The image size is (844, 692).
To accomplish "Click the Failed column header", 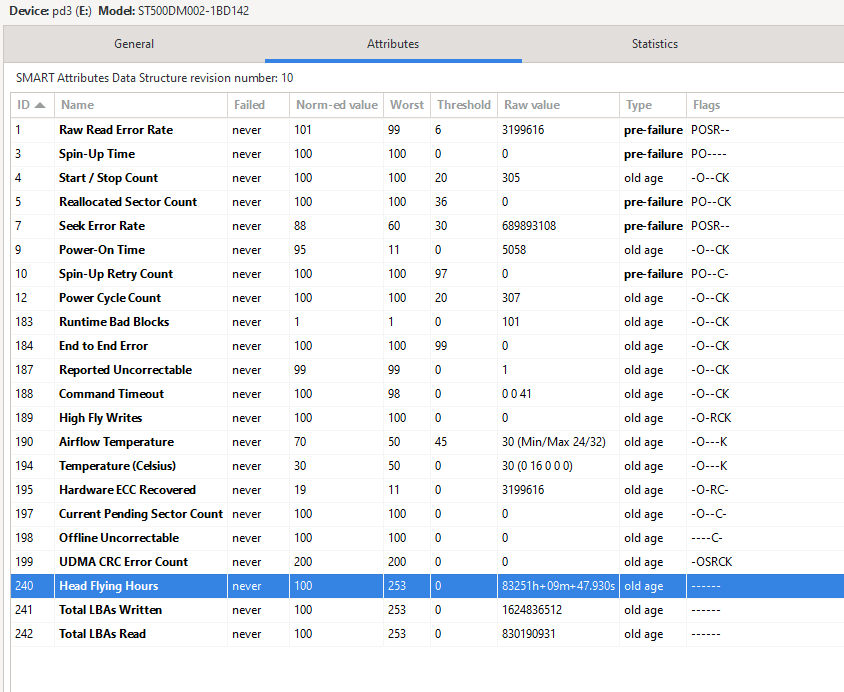I will [x=249, y=105].
